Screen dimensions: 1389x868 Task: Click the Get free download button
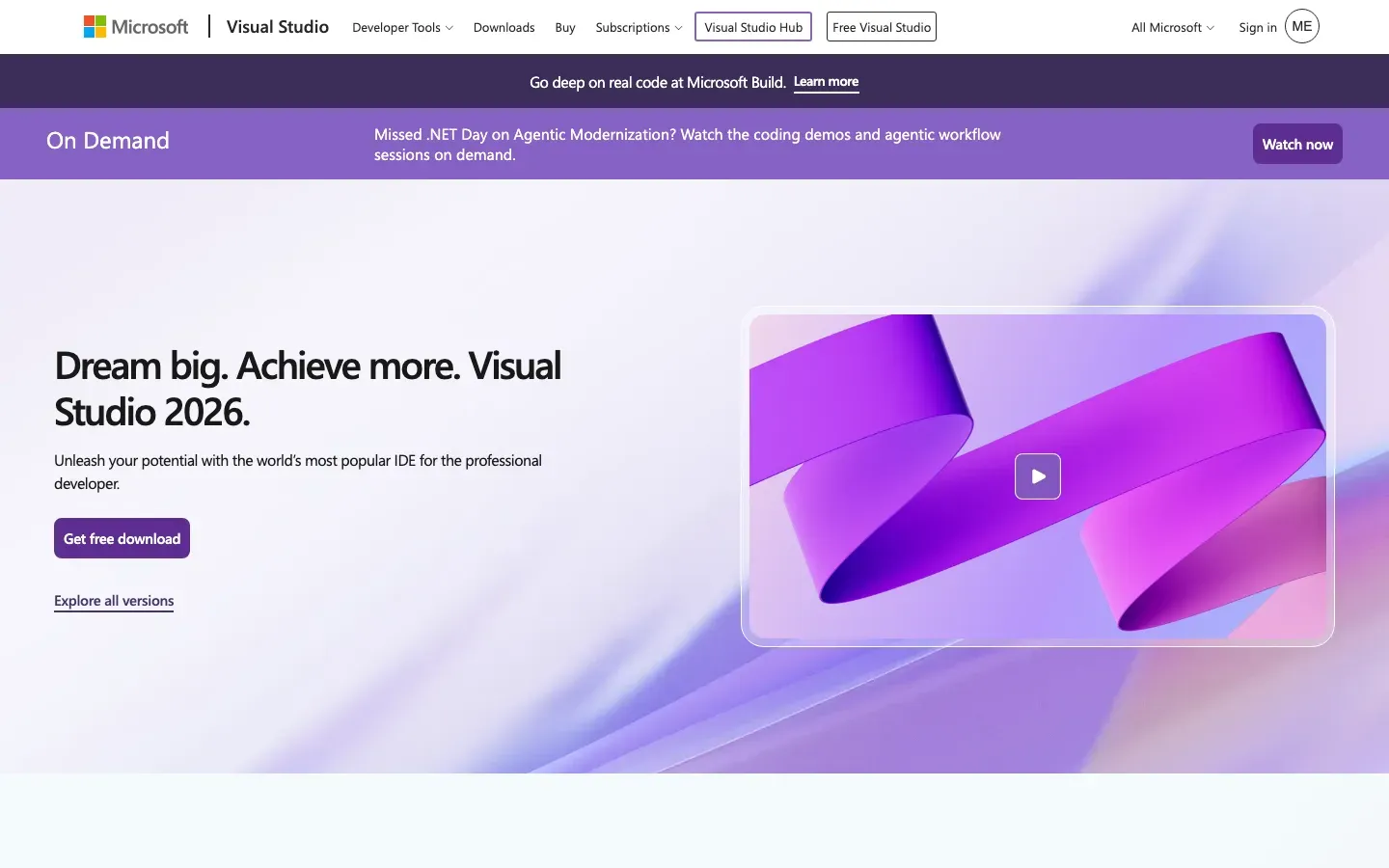122,538
